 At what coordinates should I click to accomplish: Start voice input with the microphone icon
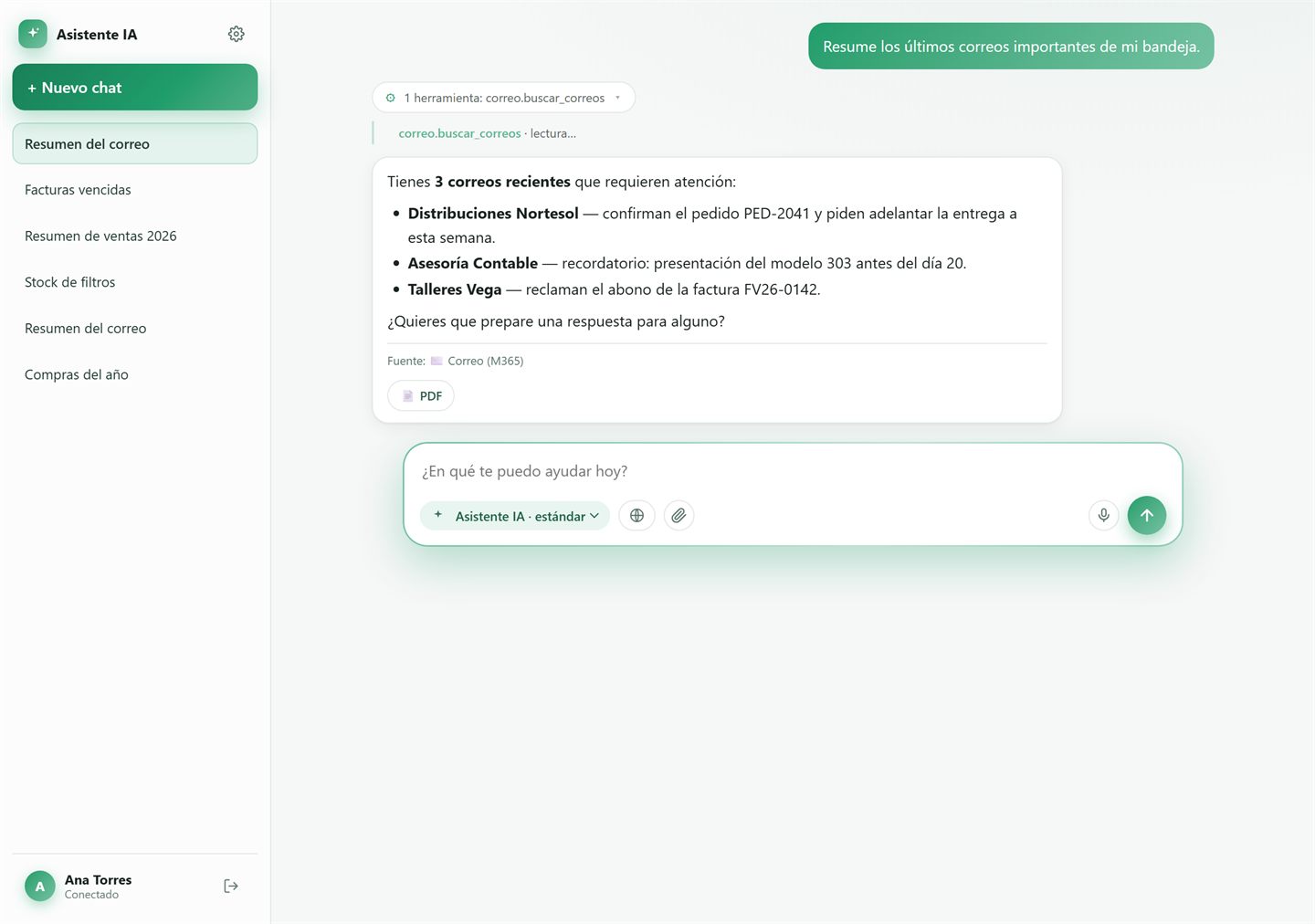1103,516
